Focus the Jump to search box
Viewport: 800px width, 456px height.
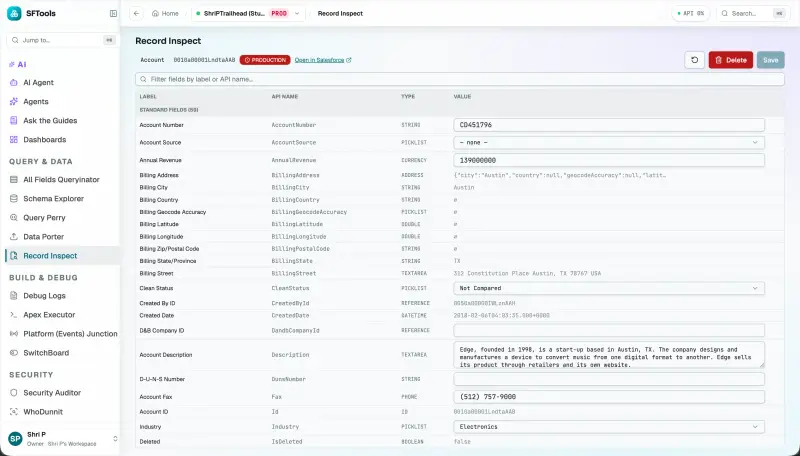coord(62,40)
